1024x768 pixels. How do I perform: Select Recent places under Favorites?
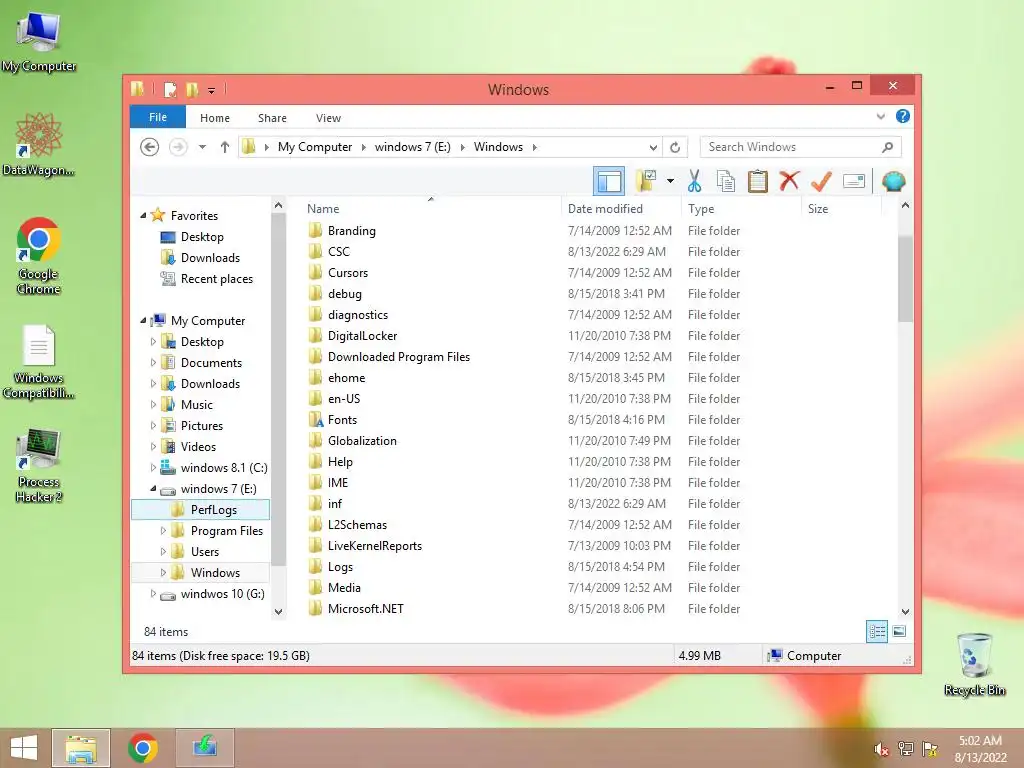point(216,279)
